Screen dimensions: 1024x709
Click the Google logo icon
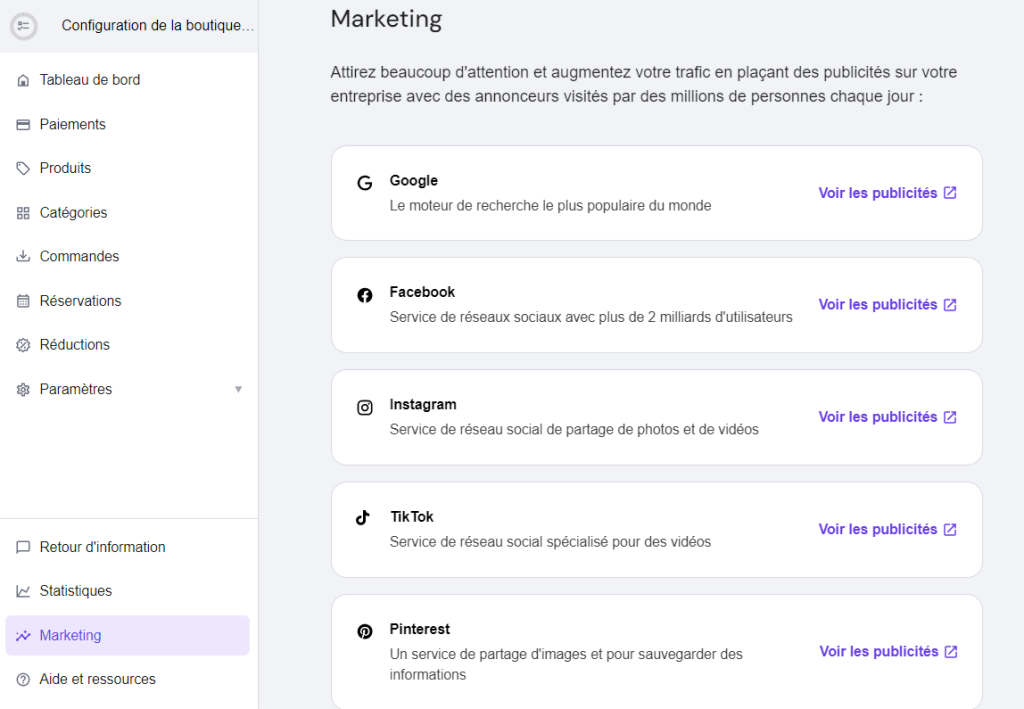tap(365, 183)
